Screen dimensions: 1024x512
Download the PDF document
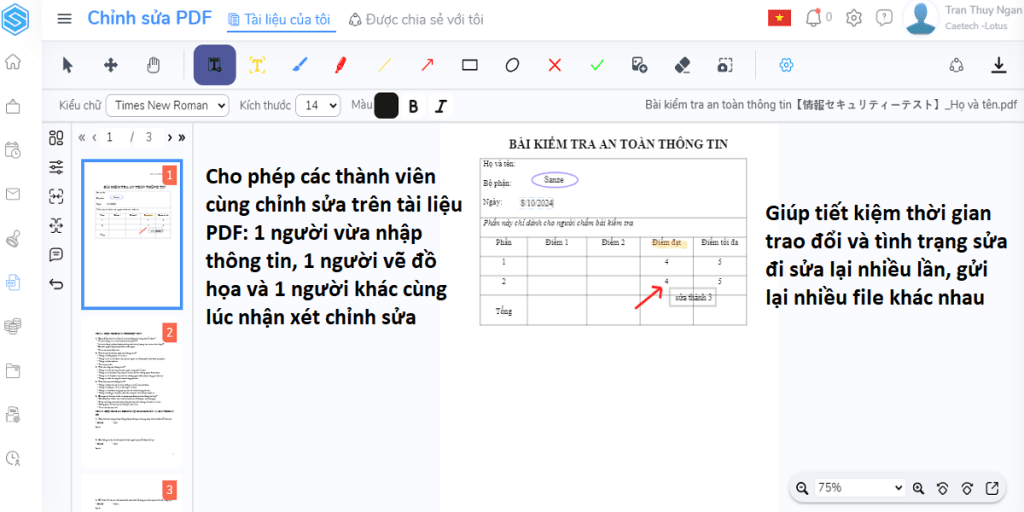pyautogui.click(x=997, y=65)
